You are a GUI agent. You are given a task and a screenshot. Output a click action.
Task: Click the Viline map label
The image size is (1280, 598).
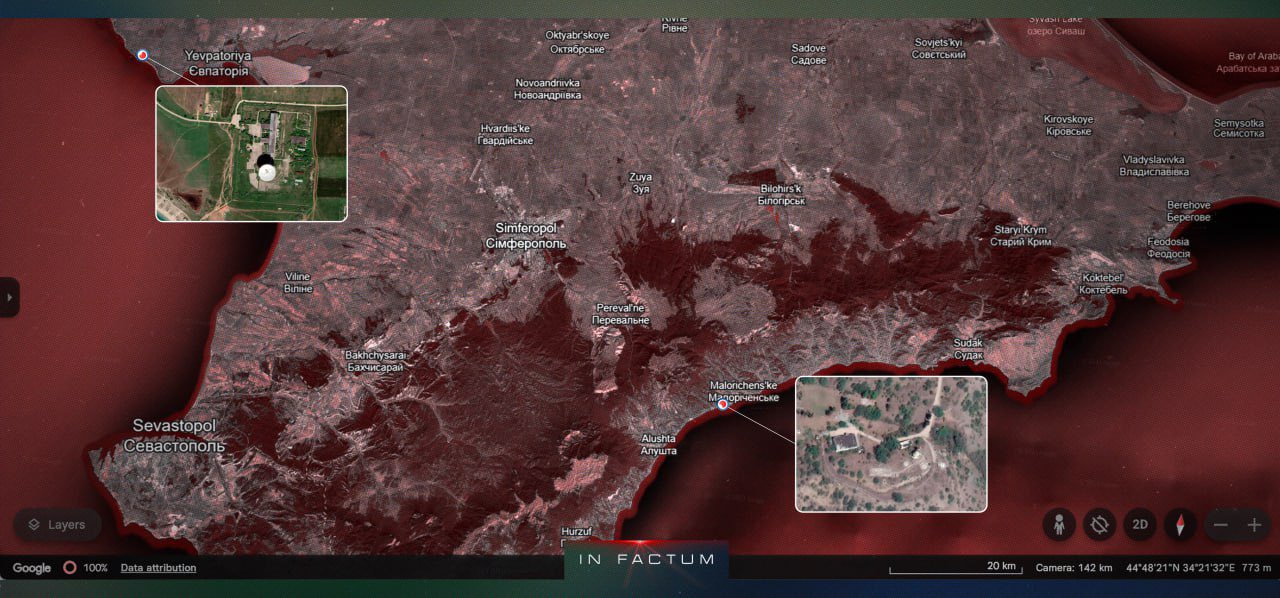coord(298,282)
